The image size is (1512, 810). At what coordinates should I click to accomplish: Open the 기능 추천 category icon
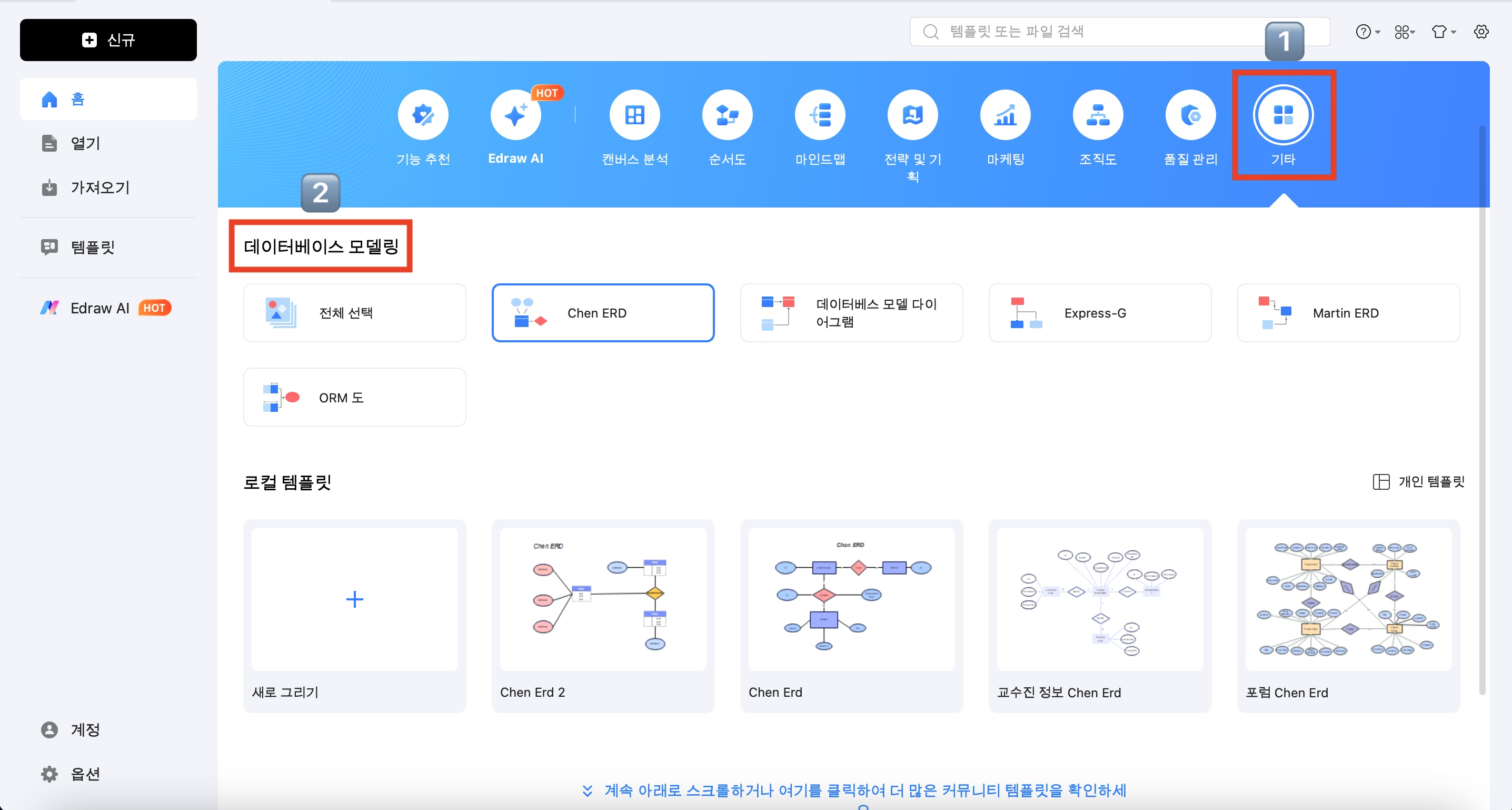423,115
